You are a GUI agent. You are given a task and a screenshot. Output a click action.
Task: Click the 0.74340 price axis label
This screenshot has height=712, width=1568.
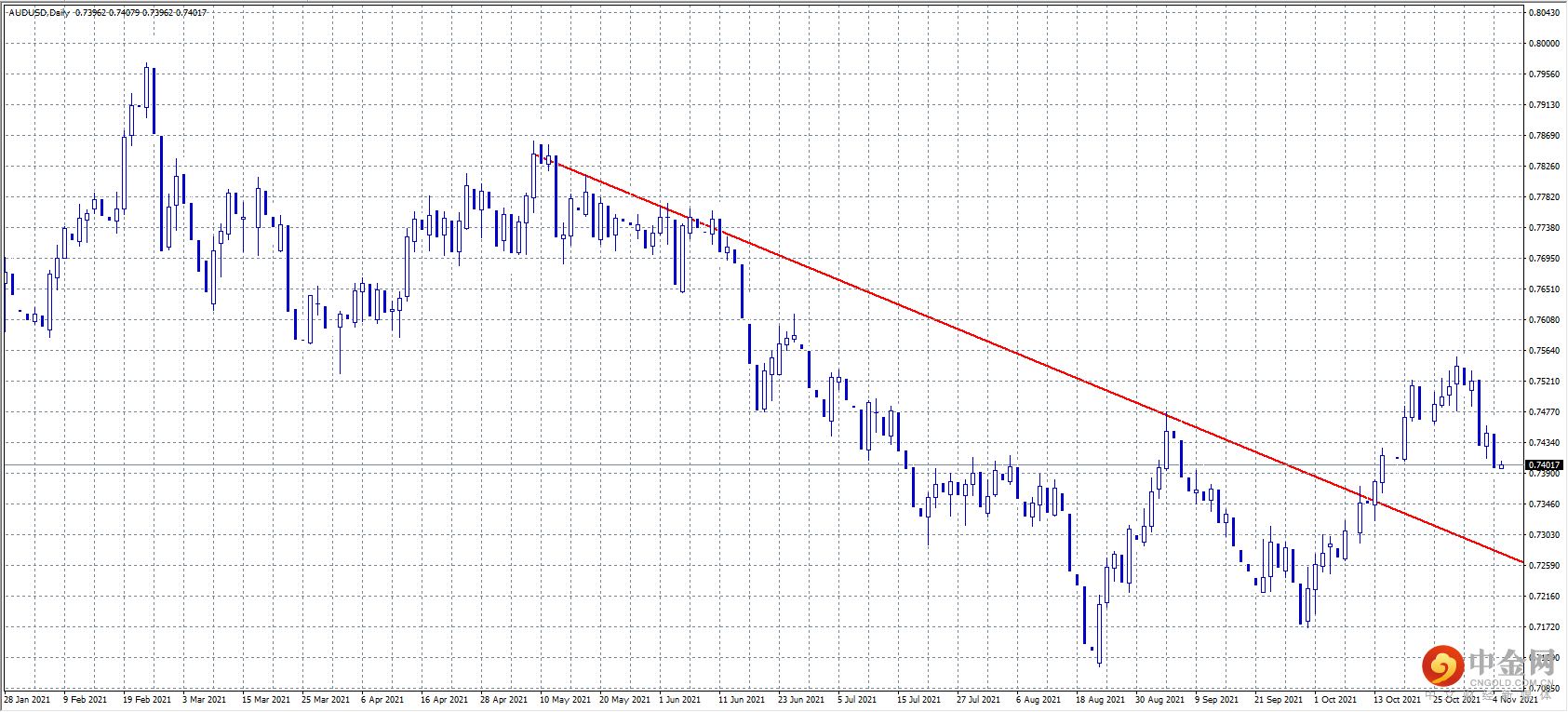pyautogui.click(x=1545, y=443)
